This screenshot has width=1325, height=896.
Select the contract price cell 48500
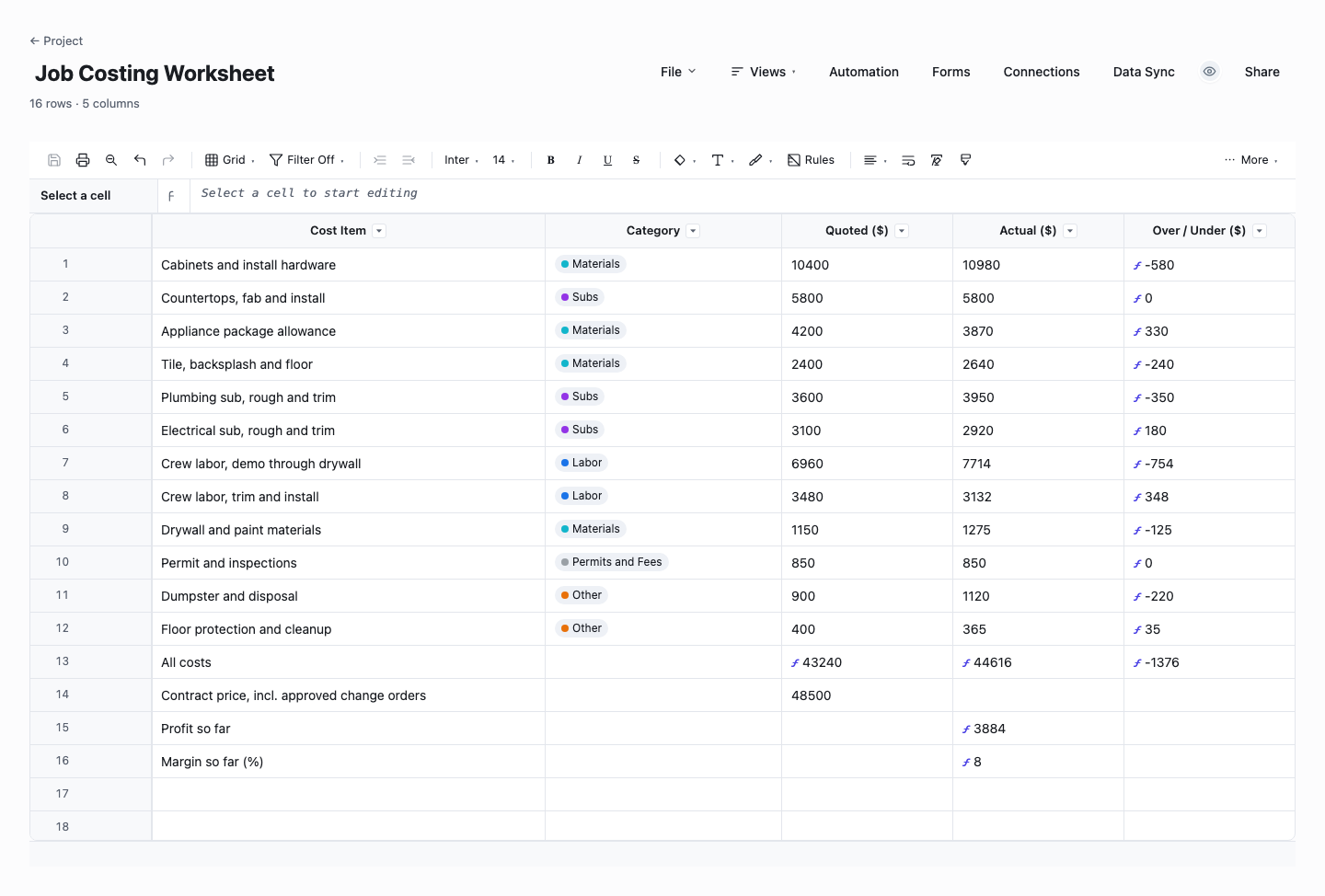(867, 695)
